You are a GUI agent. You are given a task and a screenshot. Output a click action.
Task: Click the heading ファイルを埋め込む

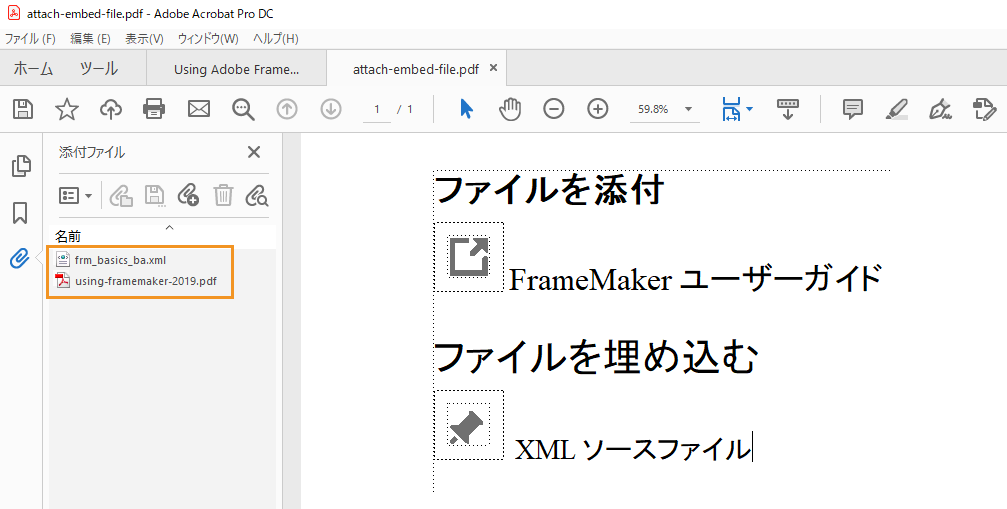point(596,357)
